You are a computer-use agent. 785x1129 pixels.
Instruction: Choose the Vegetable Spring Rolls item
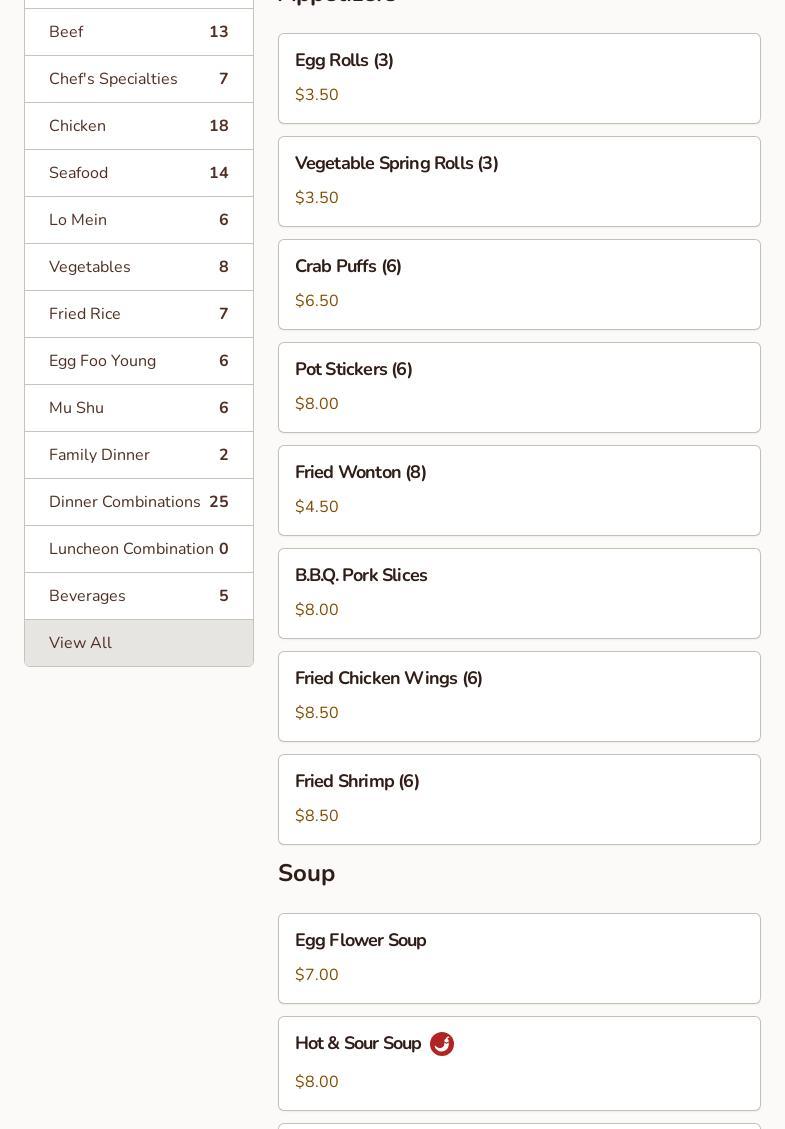tap(519, 181)
